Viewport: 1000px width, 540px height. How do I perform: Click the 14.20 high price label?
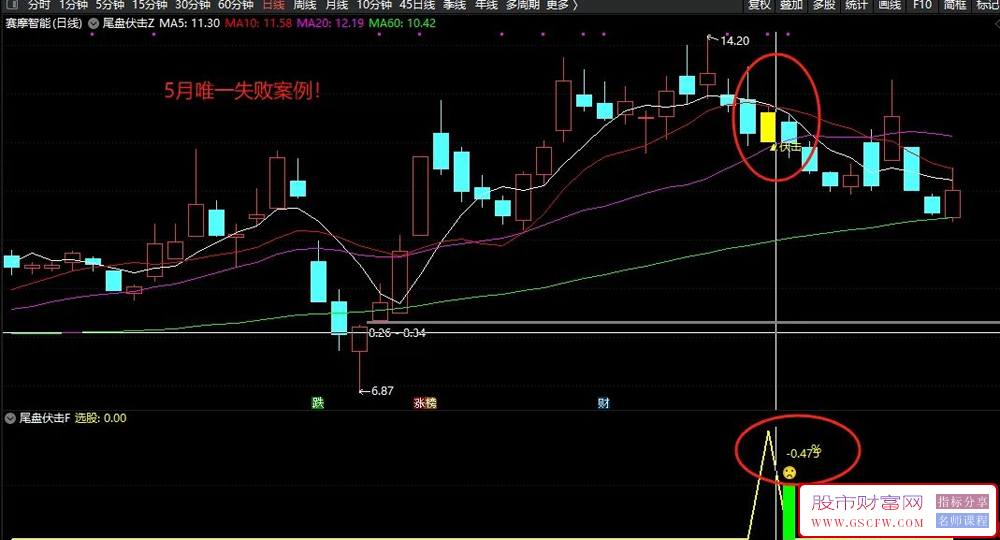735,41
